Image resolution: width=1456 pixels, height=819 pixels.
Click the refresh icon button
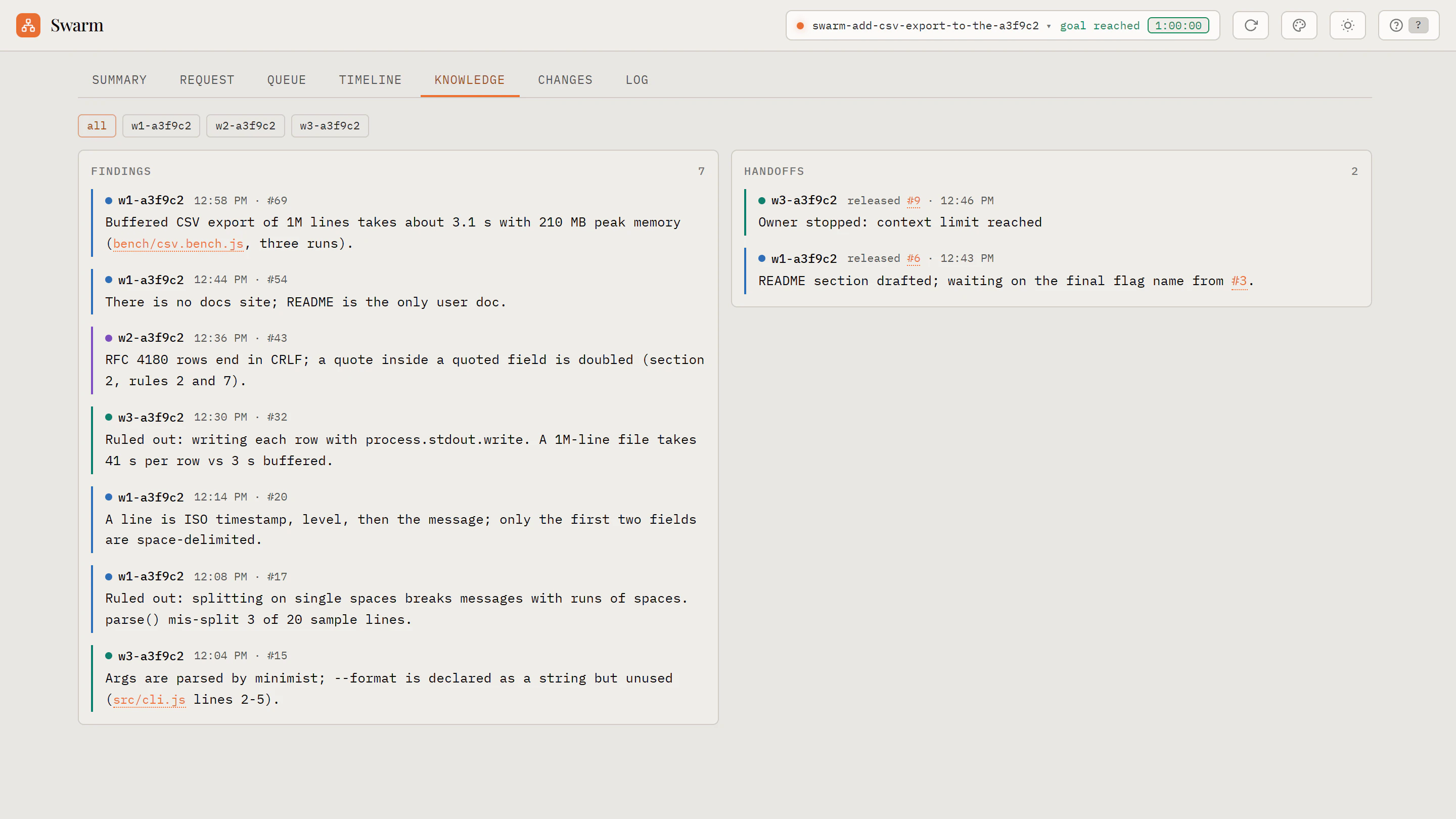tap(1250, 25)
